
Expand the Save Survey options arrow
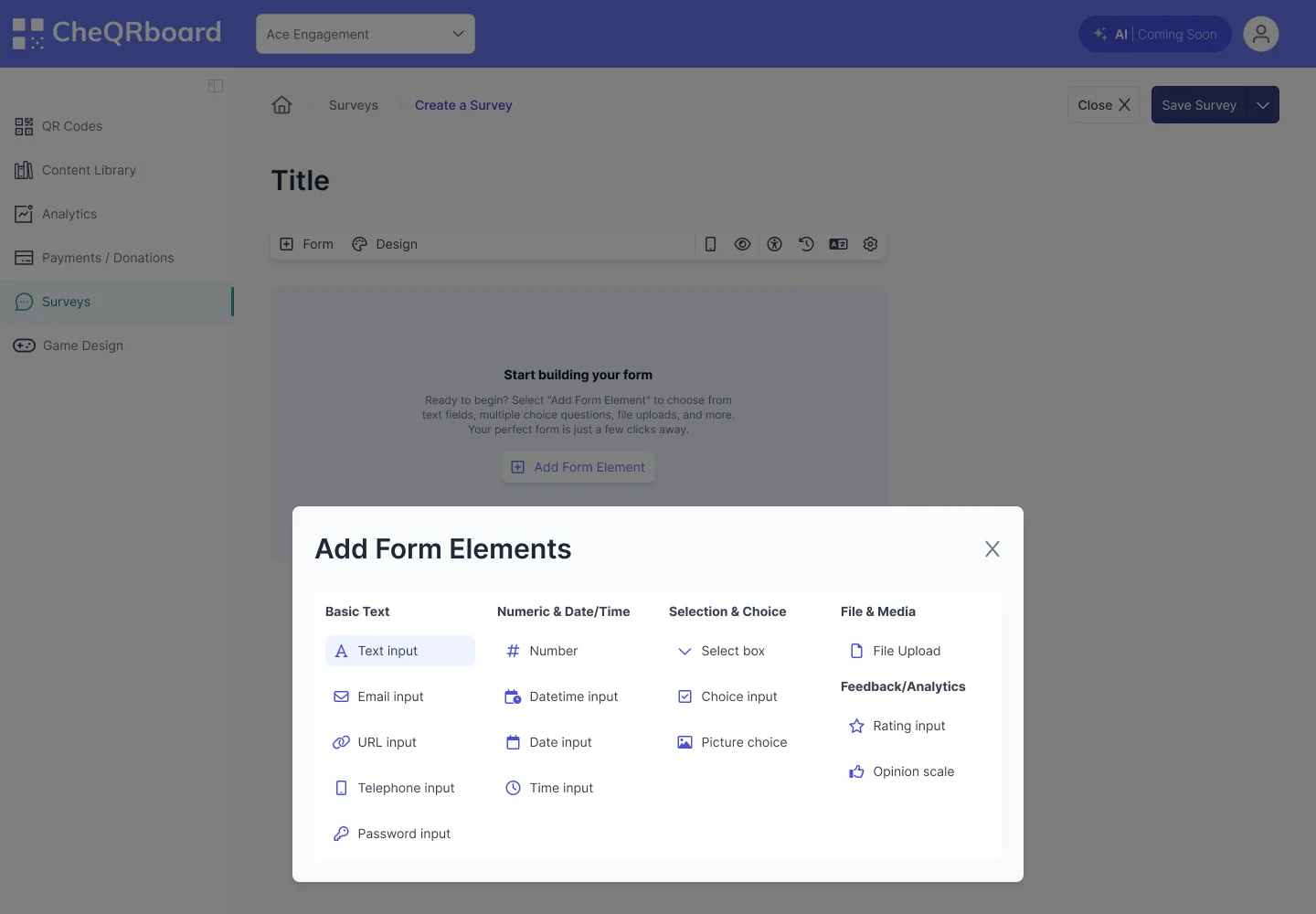pyautogui.click(x=1263, y=105)
